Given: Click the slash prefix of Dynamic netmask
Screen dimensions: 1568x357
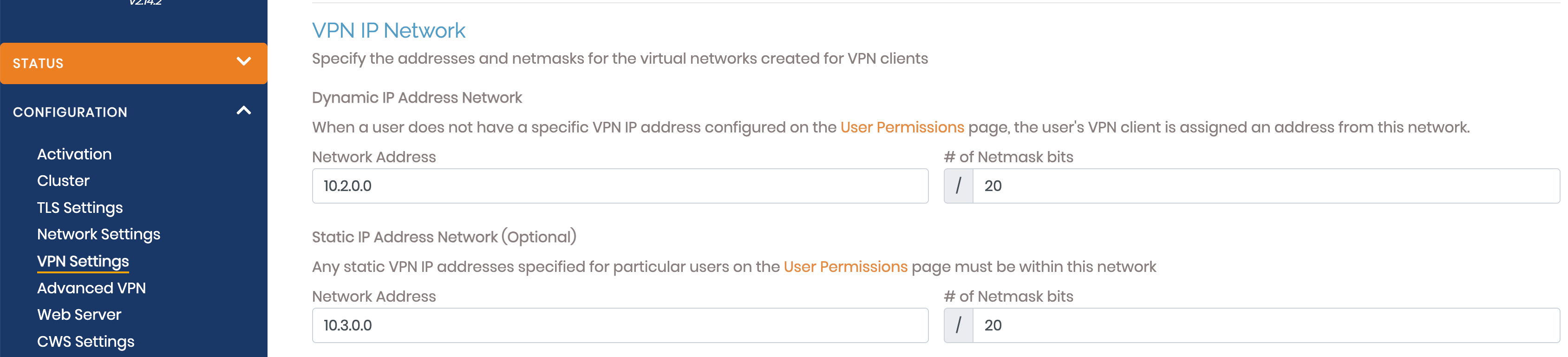Looking at the screenshot, I should [x=958, y=186].
